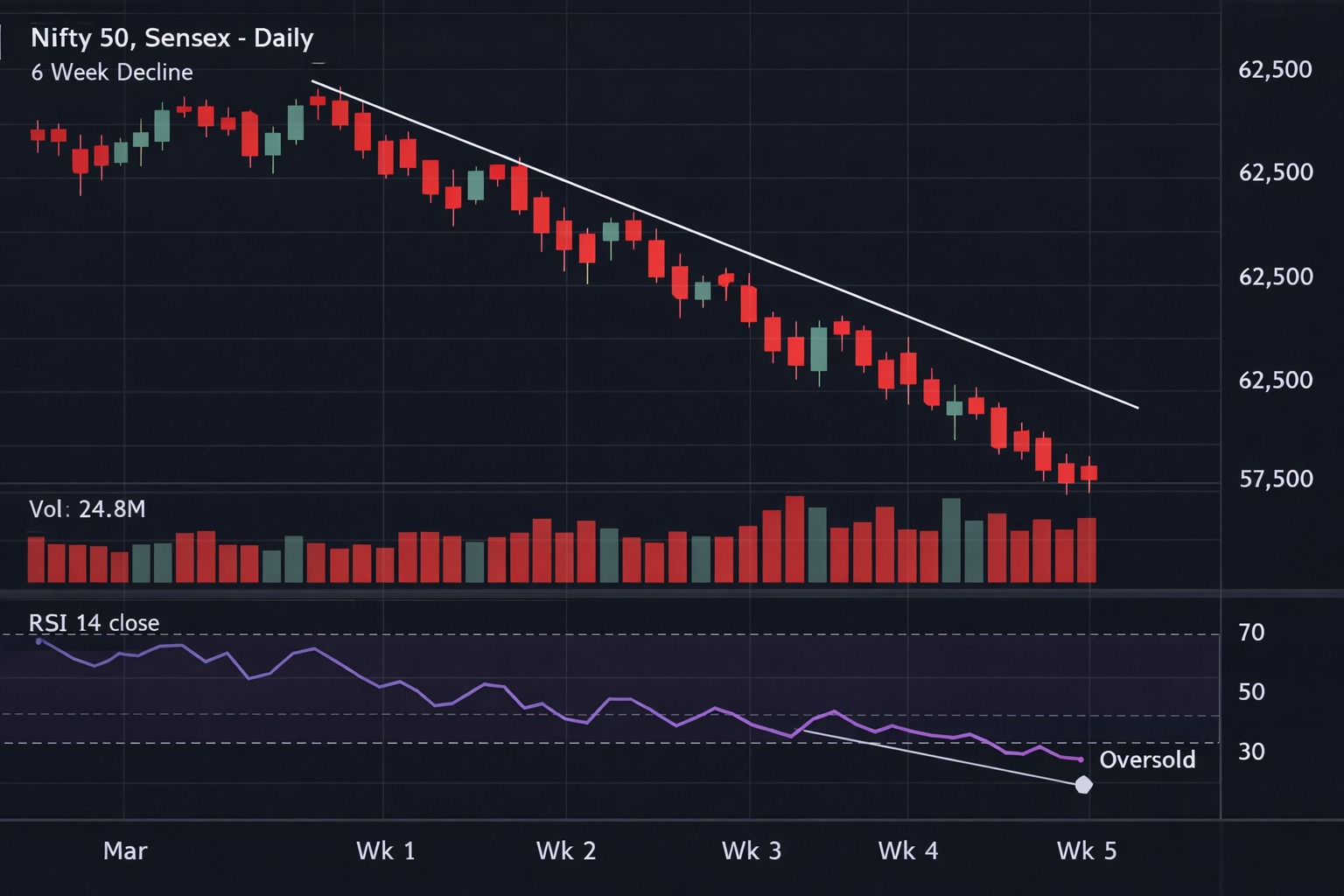Select the Mar label on the time axis

[x=125, y=850]
